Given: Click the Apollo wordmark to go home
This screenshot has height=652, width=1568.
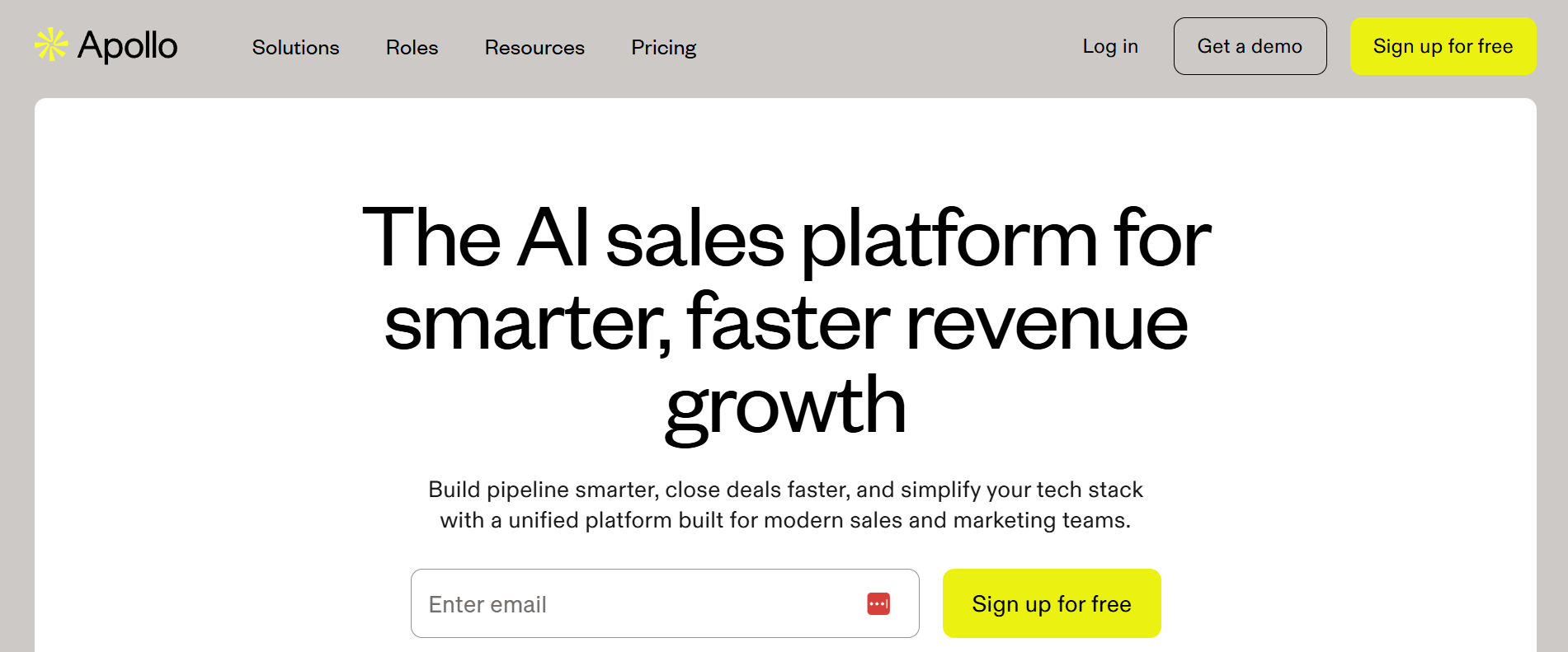Looking at the screenshot, I should tap(128, 45).
